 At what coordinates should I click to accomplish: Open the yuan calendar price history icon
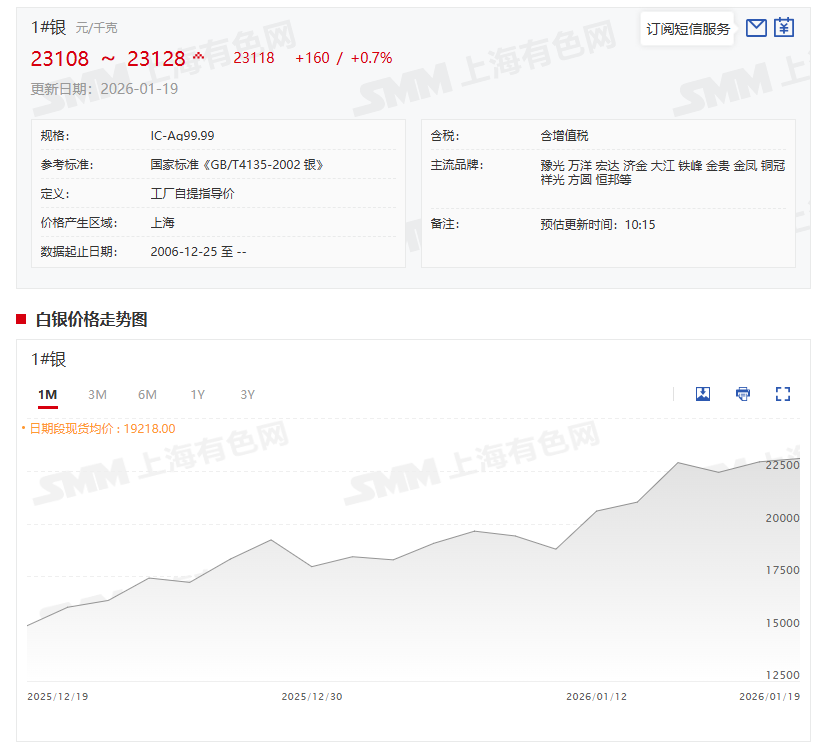784,28
